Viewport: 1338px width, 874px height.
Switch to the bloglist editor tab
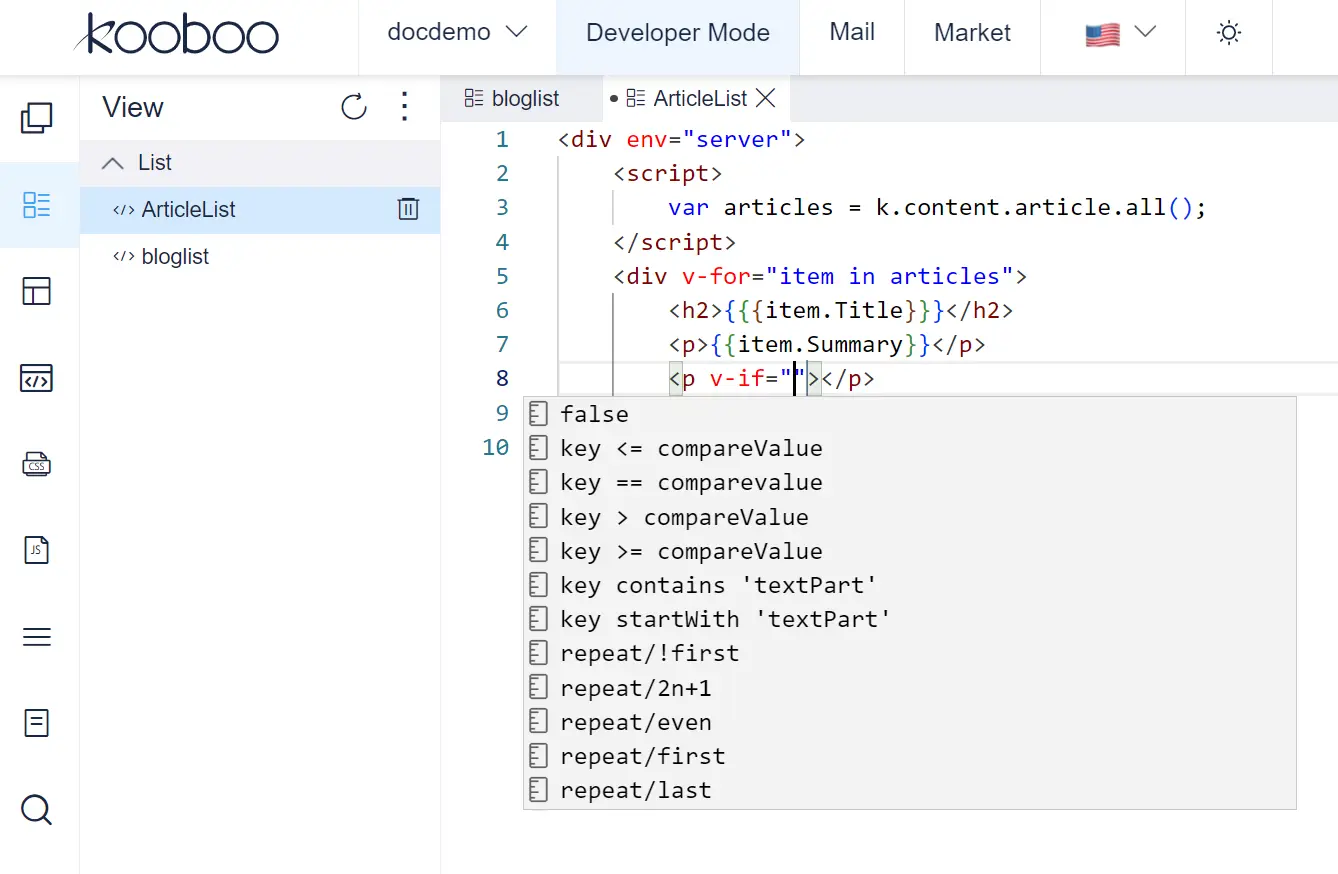click(x=513, y=99)
